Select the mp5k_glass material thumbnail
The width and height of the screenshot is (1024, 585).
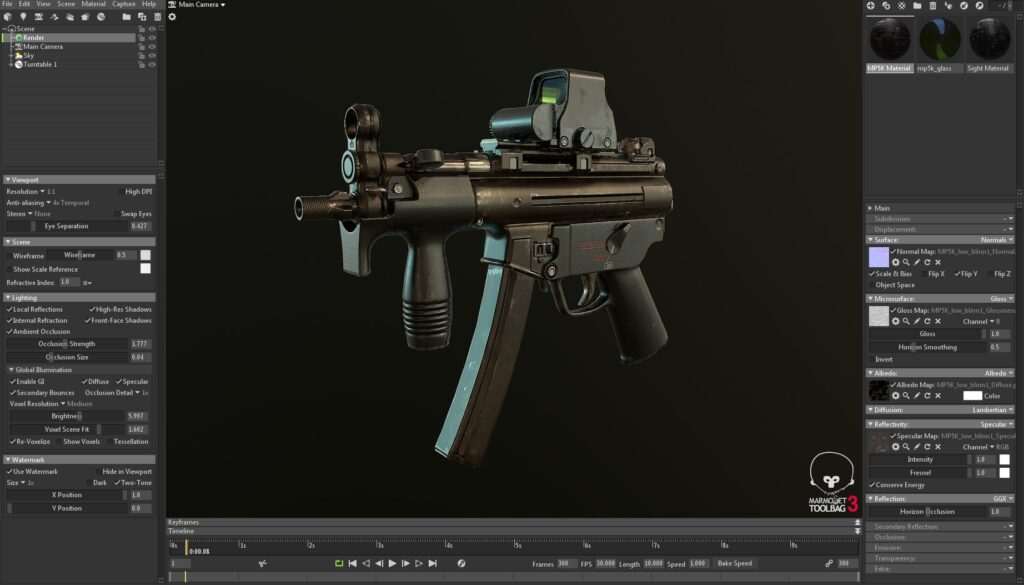pyautogui.click(x=940, y=40)
